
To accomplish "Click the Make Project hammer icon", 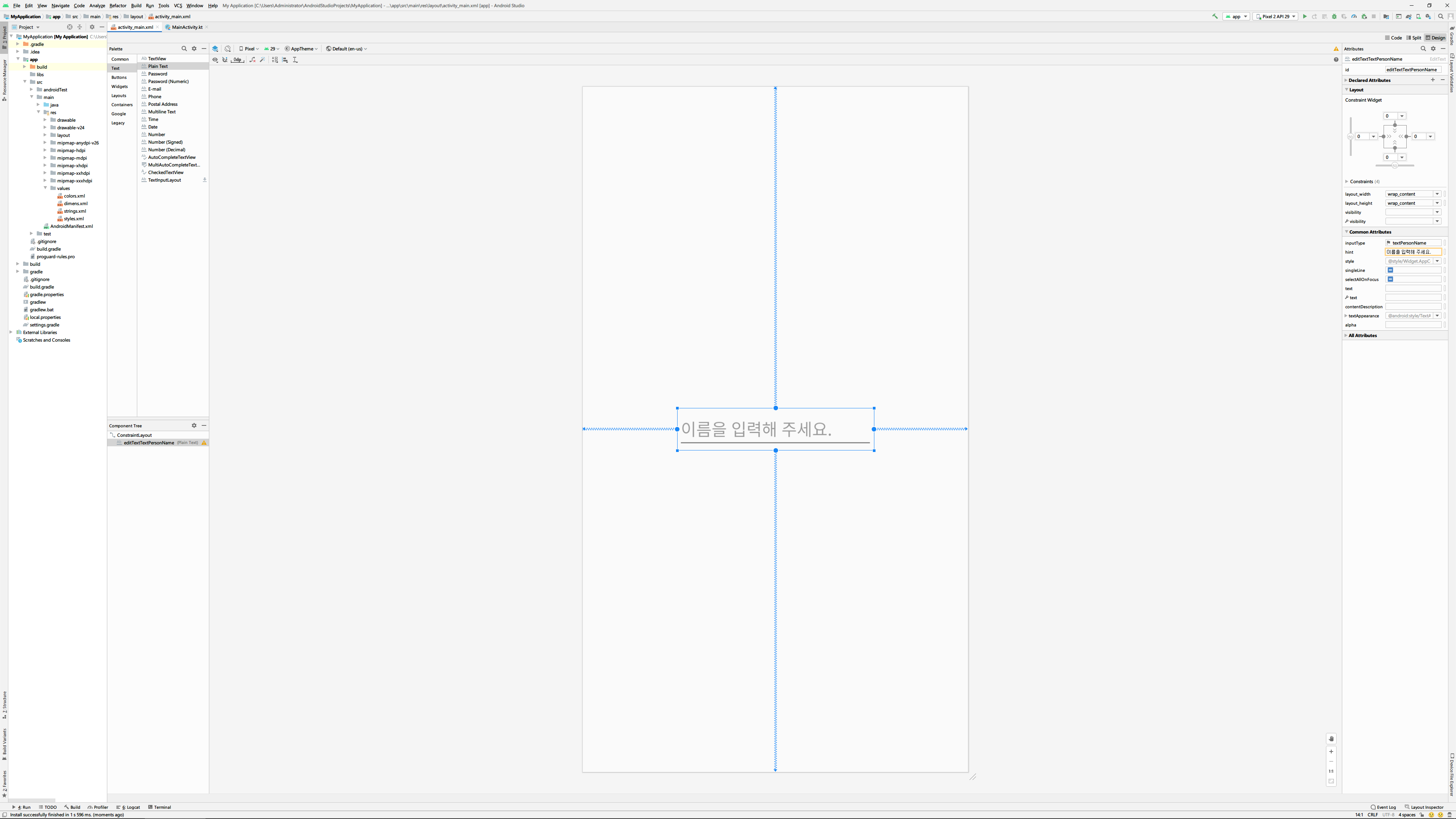I will coord(1214,16).
